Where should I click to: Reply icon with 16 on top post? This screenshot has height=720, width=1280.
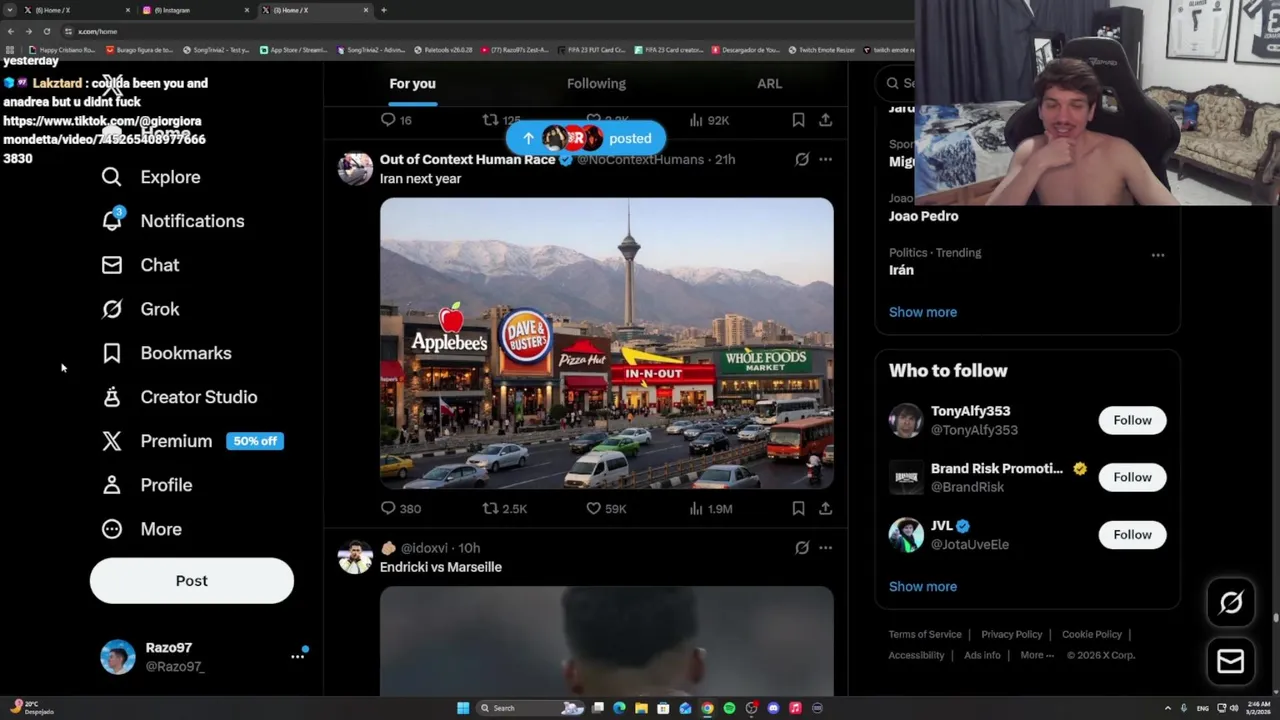[397, 120]
